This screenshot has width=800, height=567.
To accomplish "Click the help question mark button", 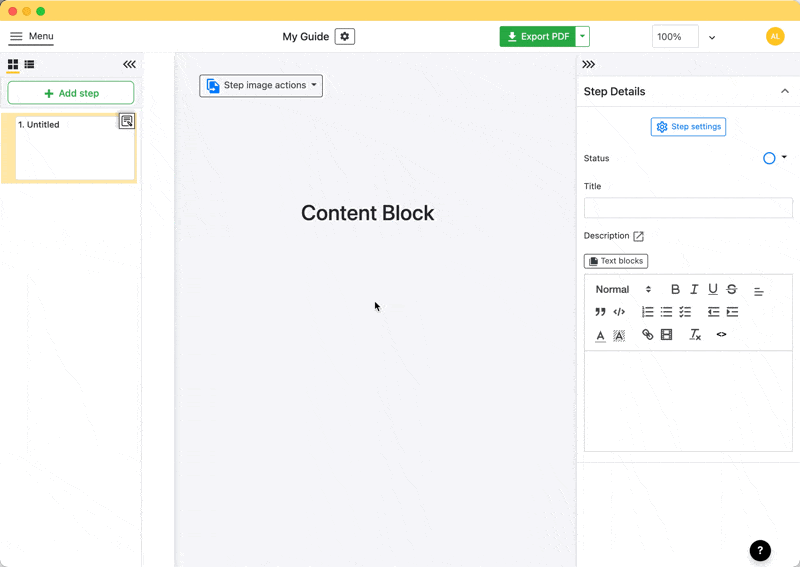I will coord(760,550).
